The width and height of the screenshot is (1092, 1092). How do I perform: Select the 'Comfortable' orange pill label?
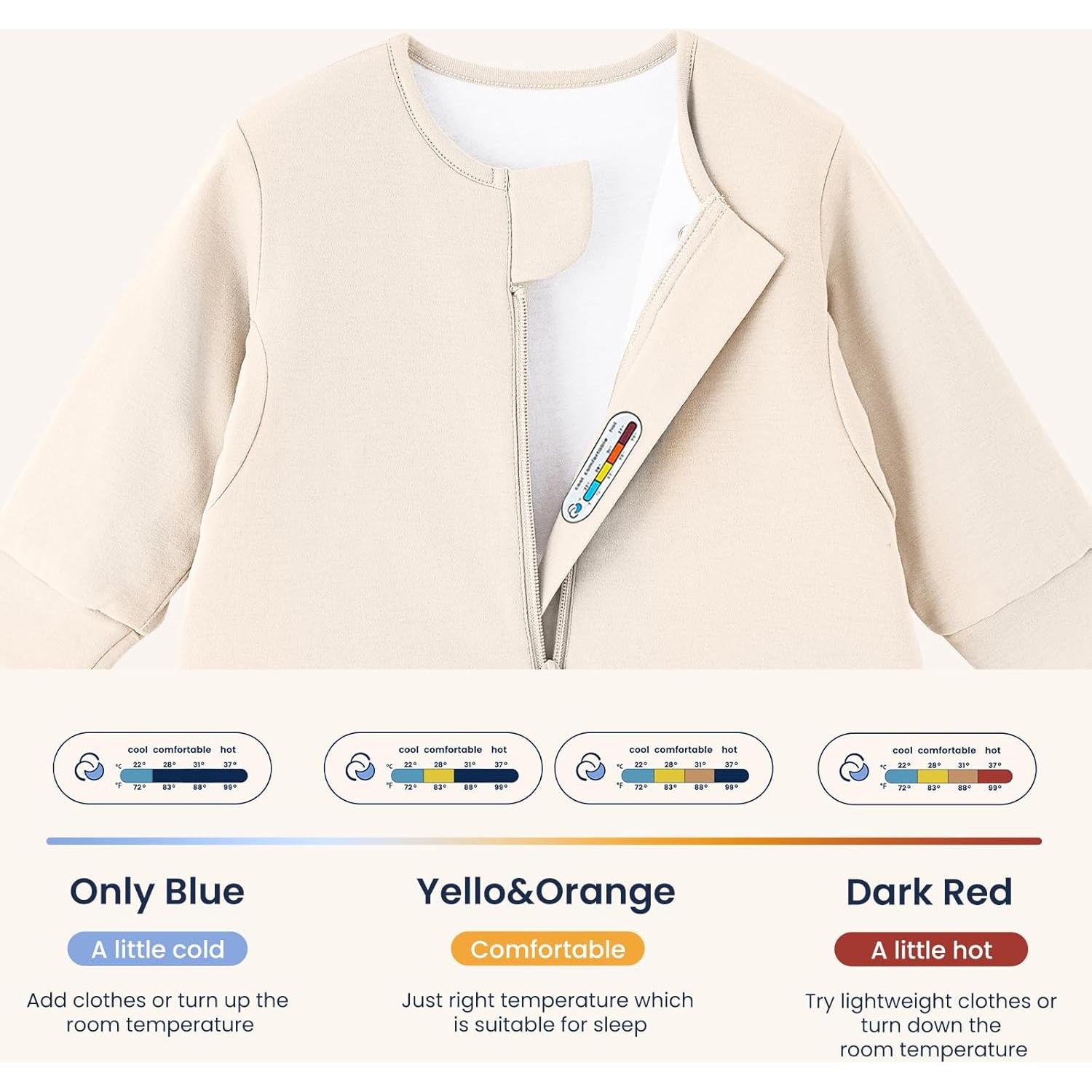pos(547,949)
